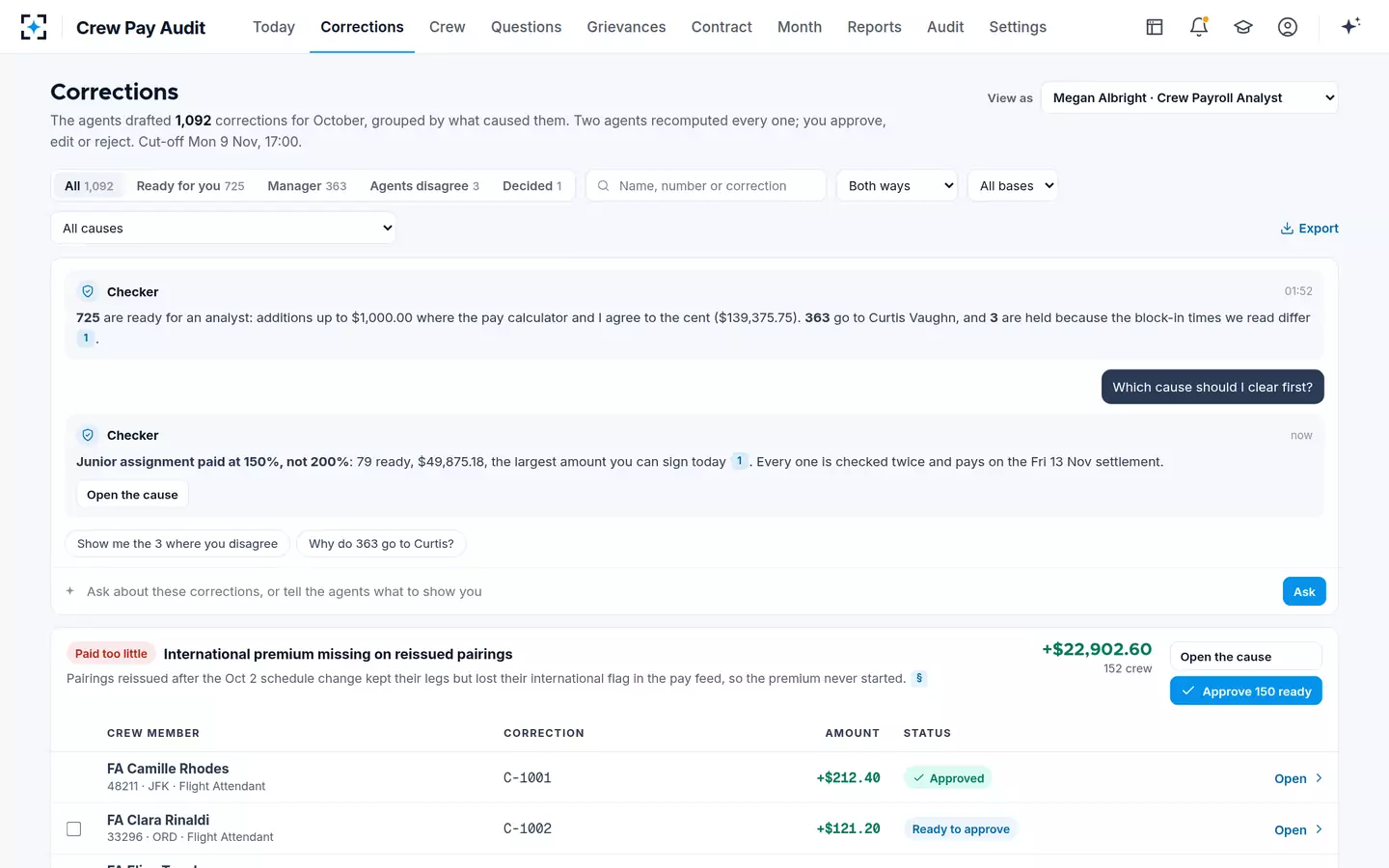Click the section reference icon after premium description
This screenshot has height=868, width=1389.
point(919,678)
